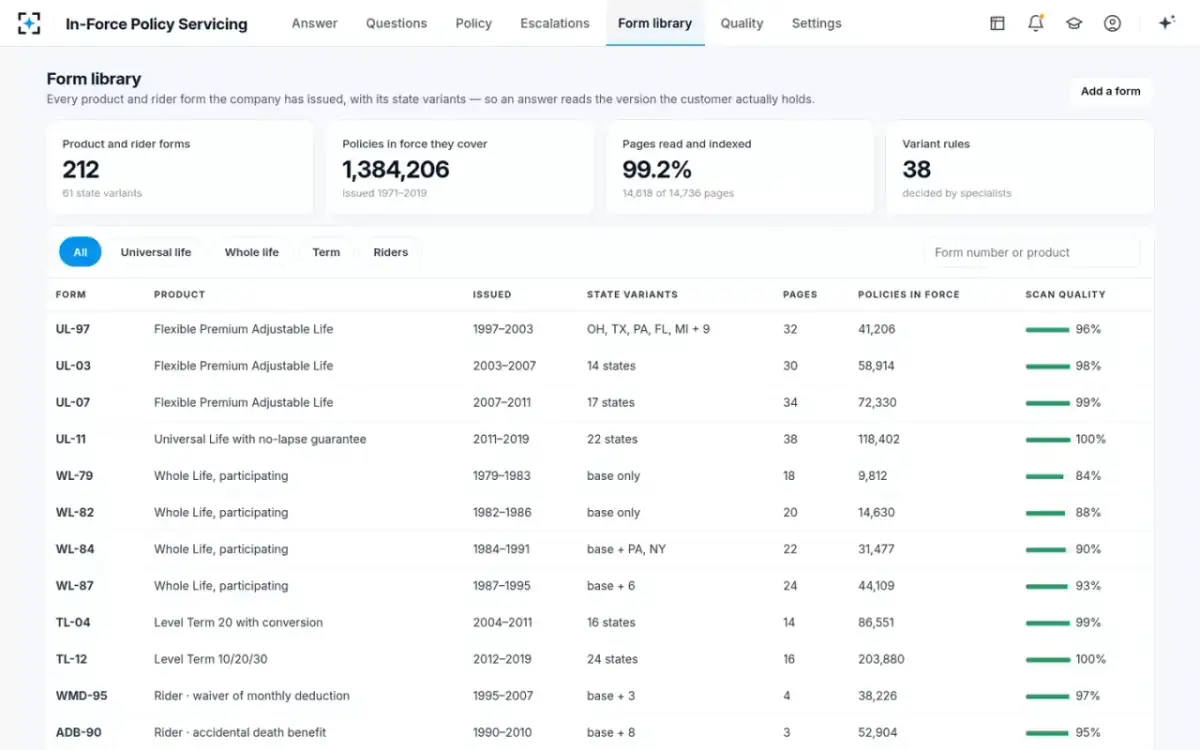1200x750 pixels.
Task: Click the Variant rules card
Action: pyautogui.click(x=1020, y=168)
